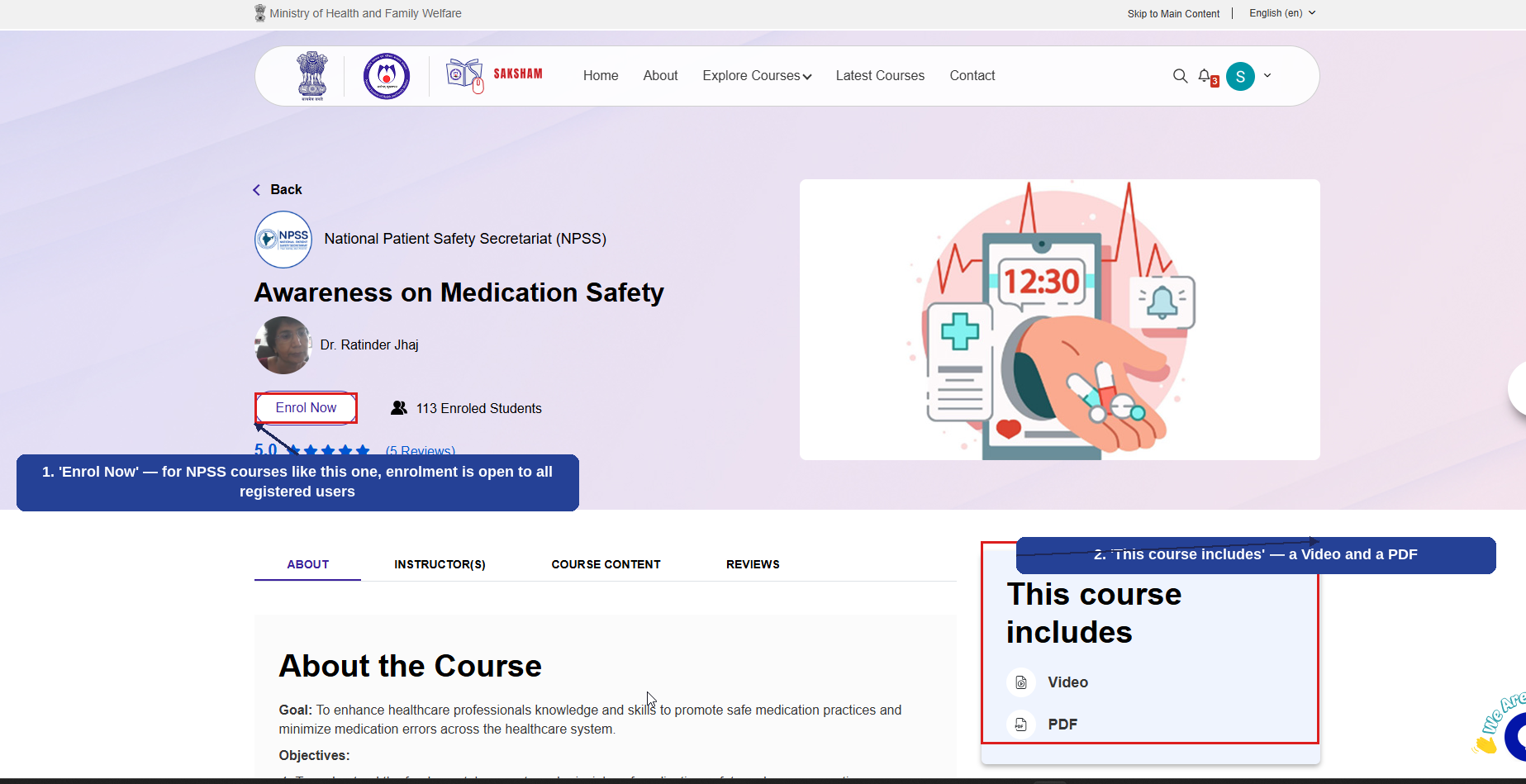Click the Back chevron arrow

click(x=256, y=190)
